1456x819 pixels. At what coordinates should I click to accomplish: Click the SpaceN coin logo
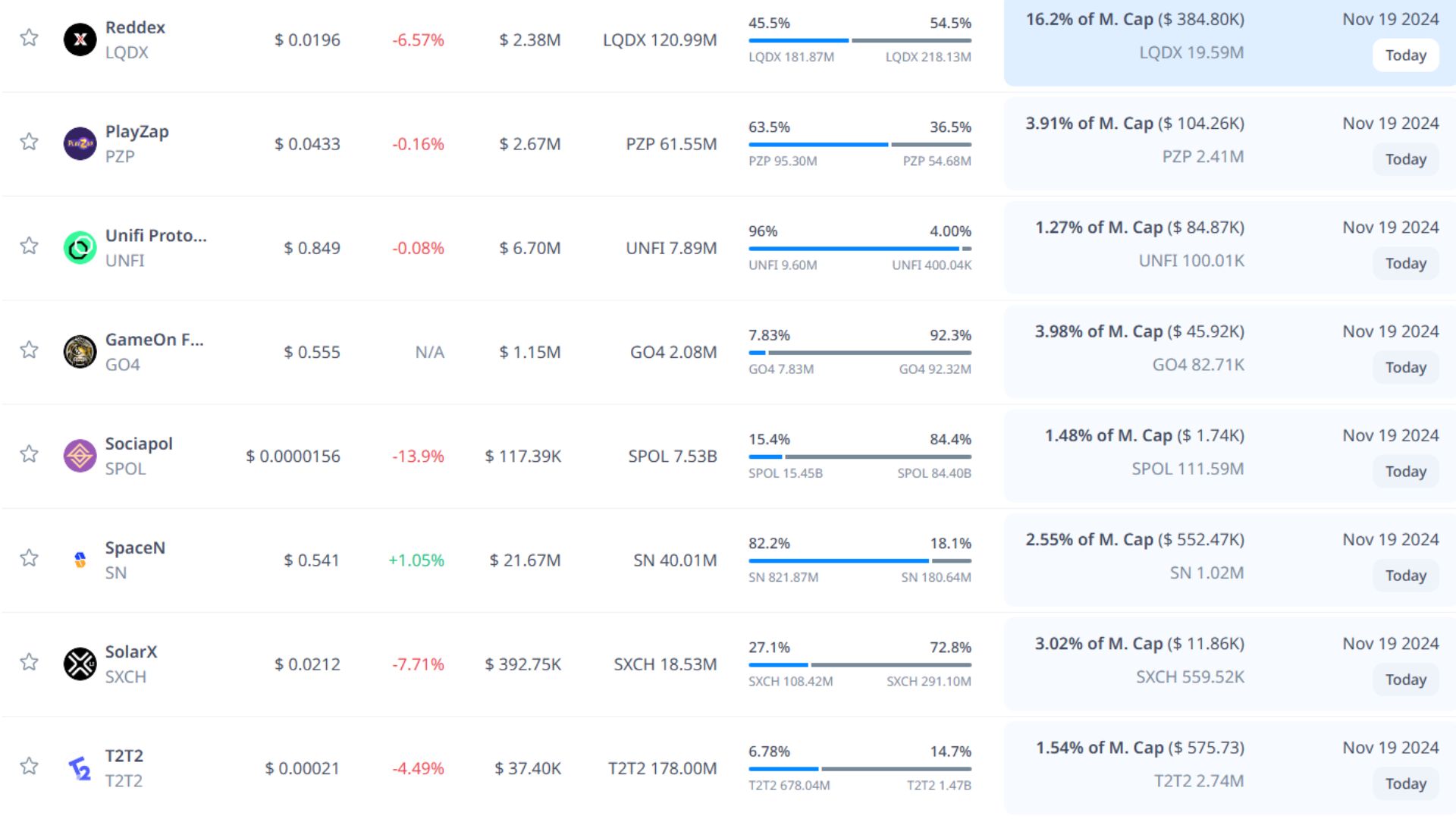[80, 560]
